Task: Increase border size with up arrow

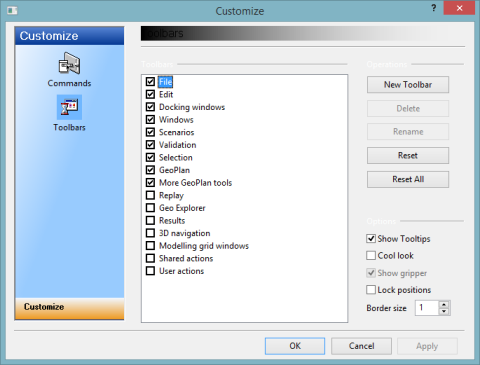Action: coord(444,305)
